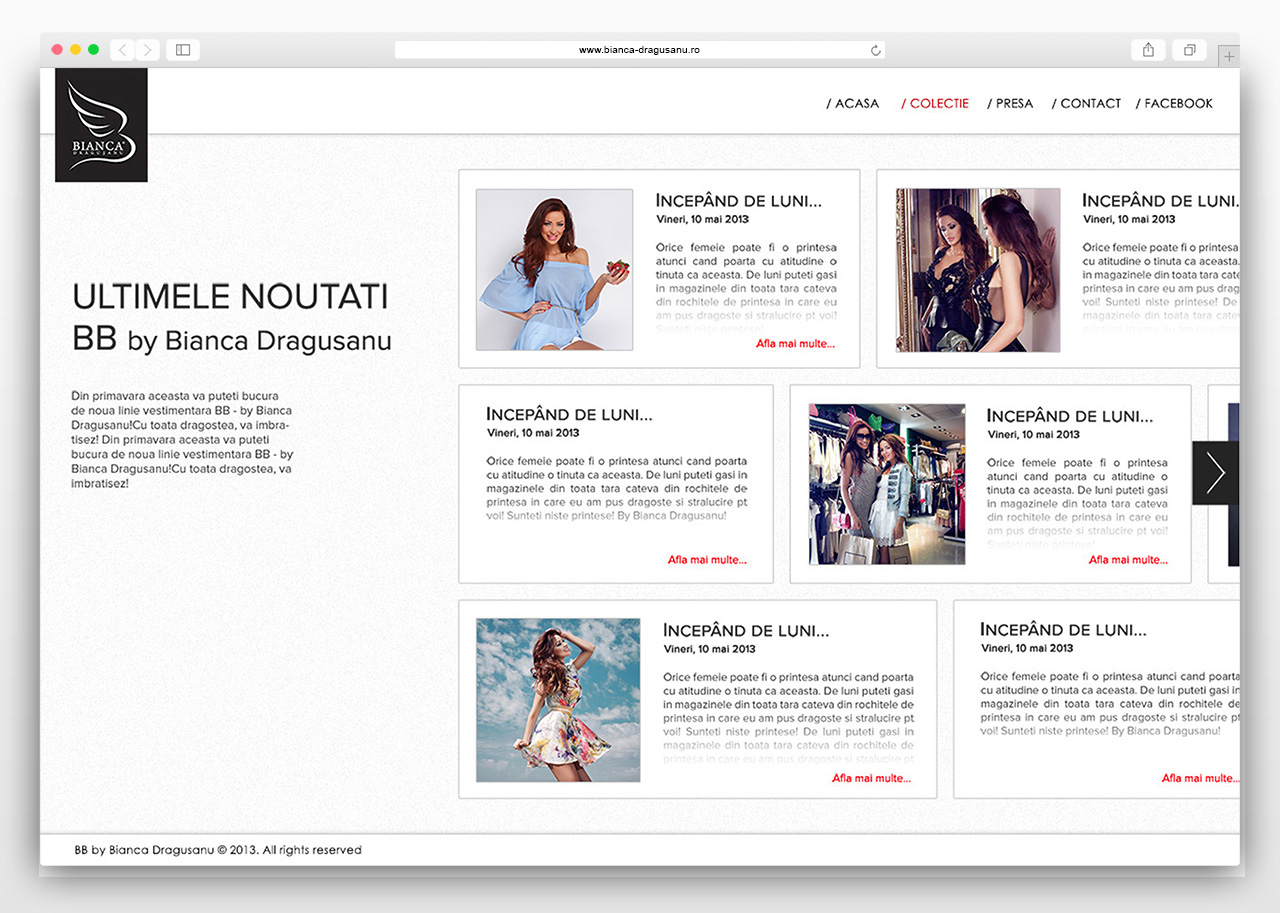Toggle the Safari sidebar button

click(x=183, y=50)
